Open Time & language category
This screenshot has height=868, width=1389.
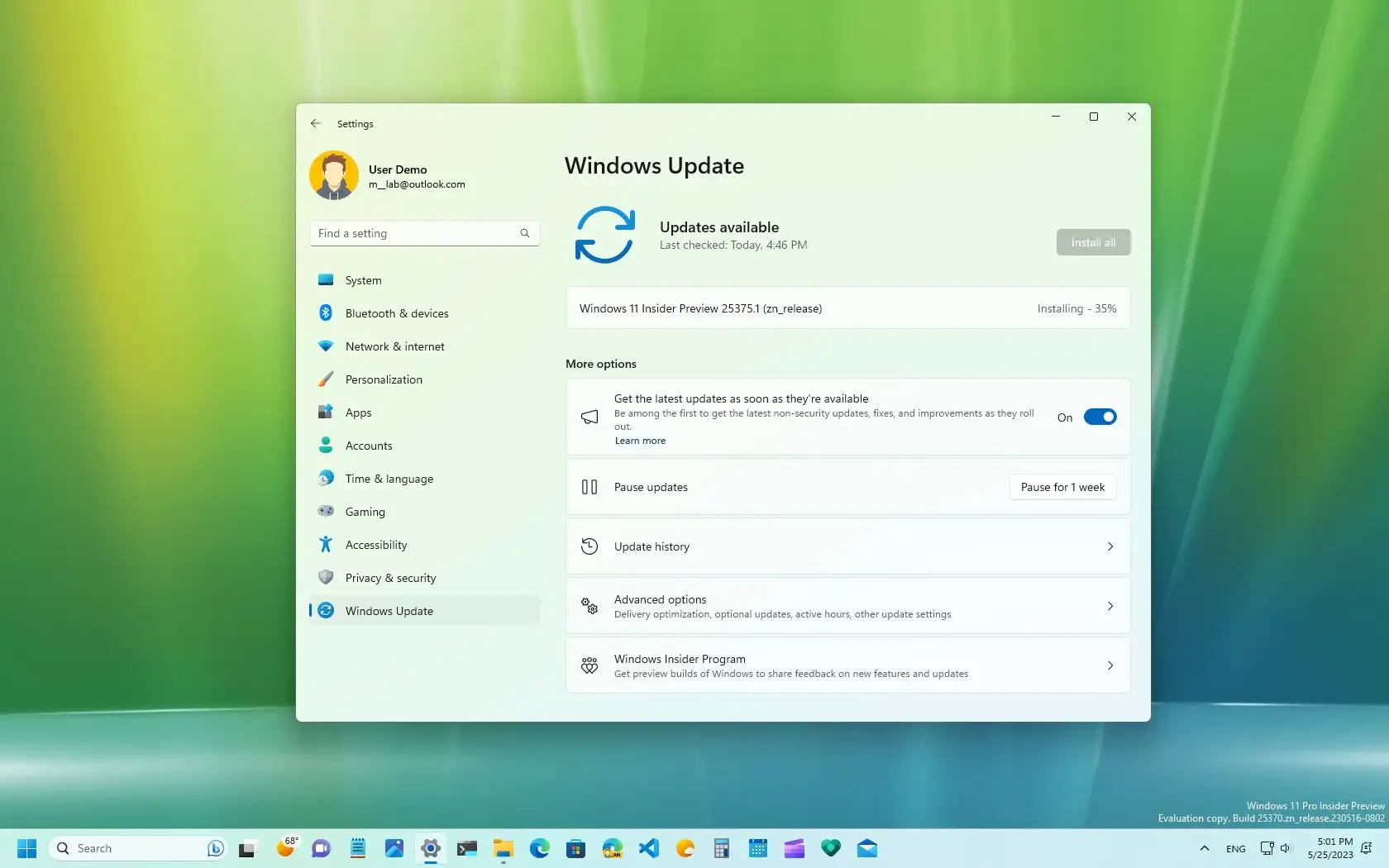(424, 479)
